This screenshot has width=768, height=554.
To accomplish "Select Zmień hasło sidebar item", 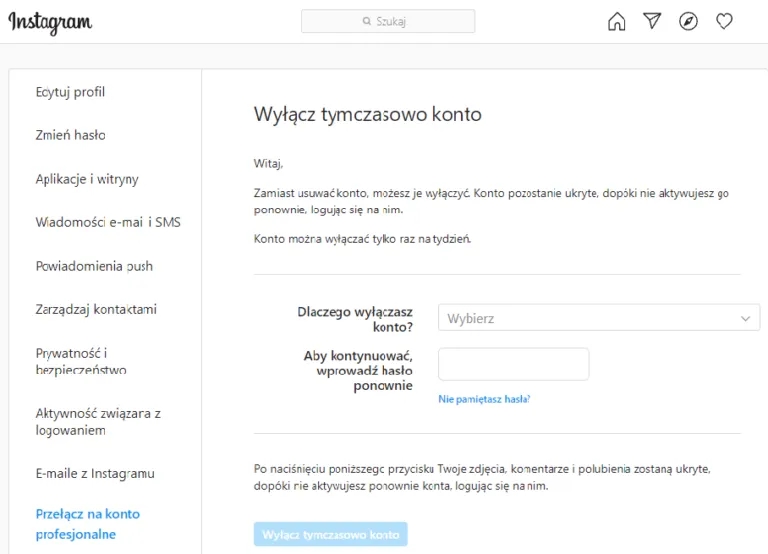I will click(x=70, y=135).
